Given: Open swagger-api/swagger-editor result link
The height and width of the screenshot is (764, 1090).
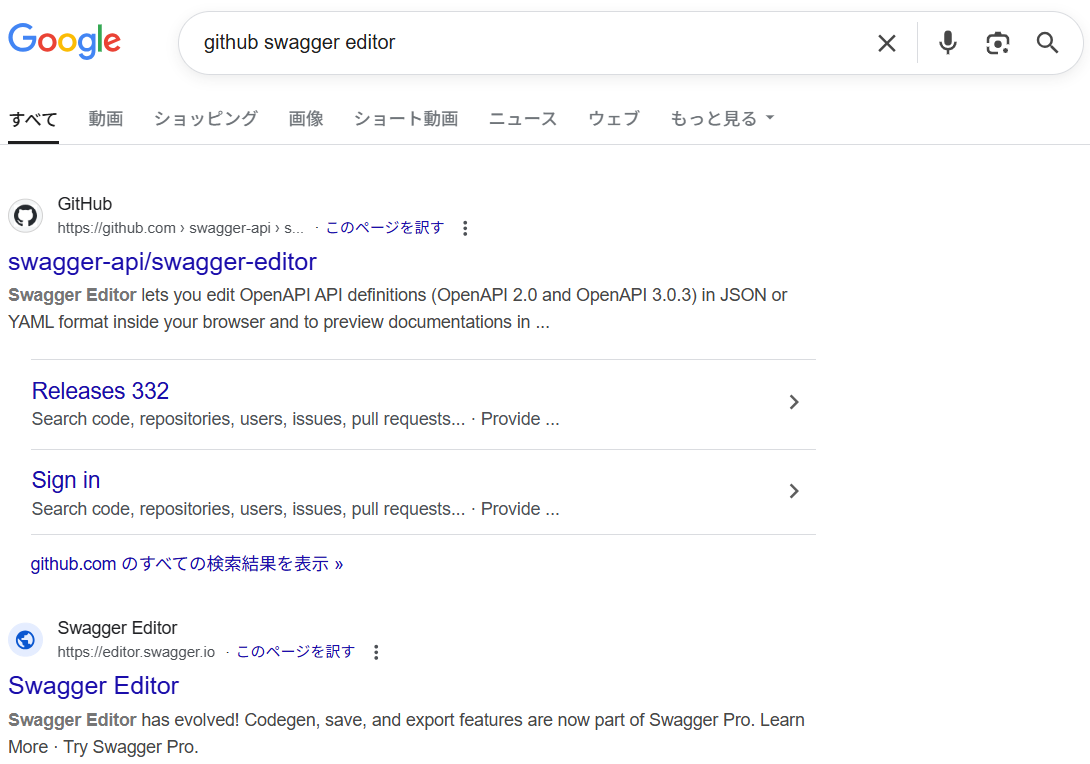Looking at the screenshot, I should pyautogui.click(x=162, y=262).
